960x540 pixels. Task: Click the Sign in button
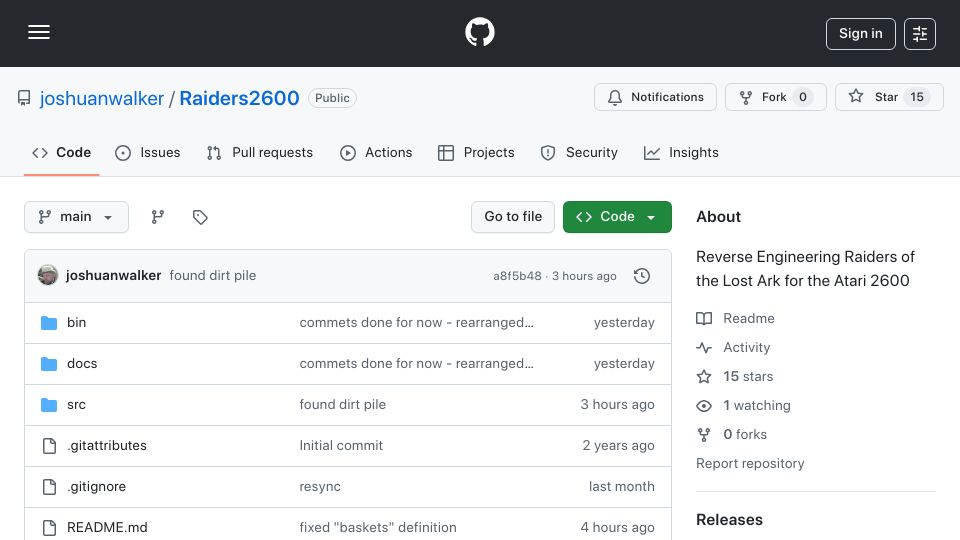(x=860, y=34)
